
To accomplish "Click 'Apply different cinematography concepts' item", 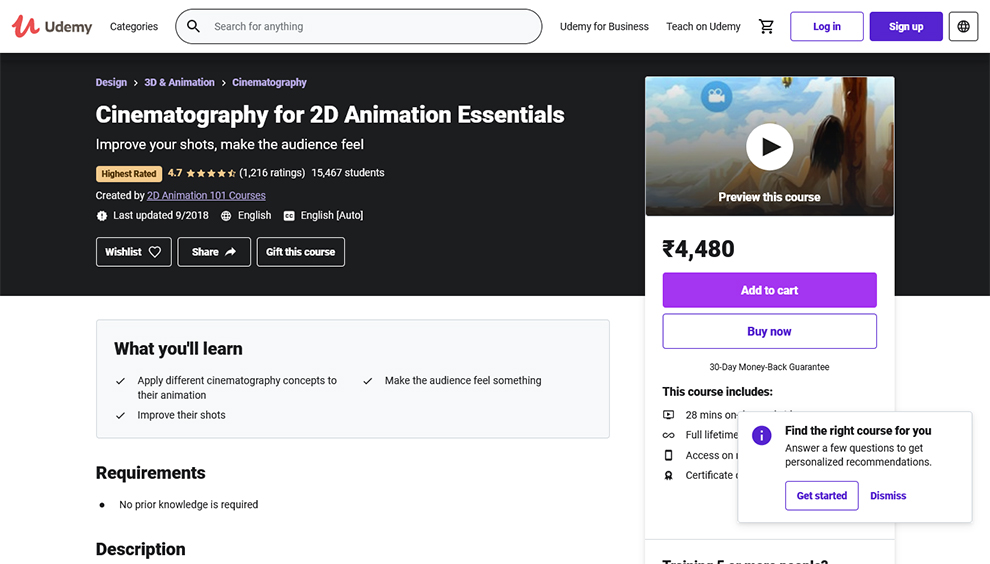I will pyautogui.click(x=237, y=388).
